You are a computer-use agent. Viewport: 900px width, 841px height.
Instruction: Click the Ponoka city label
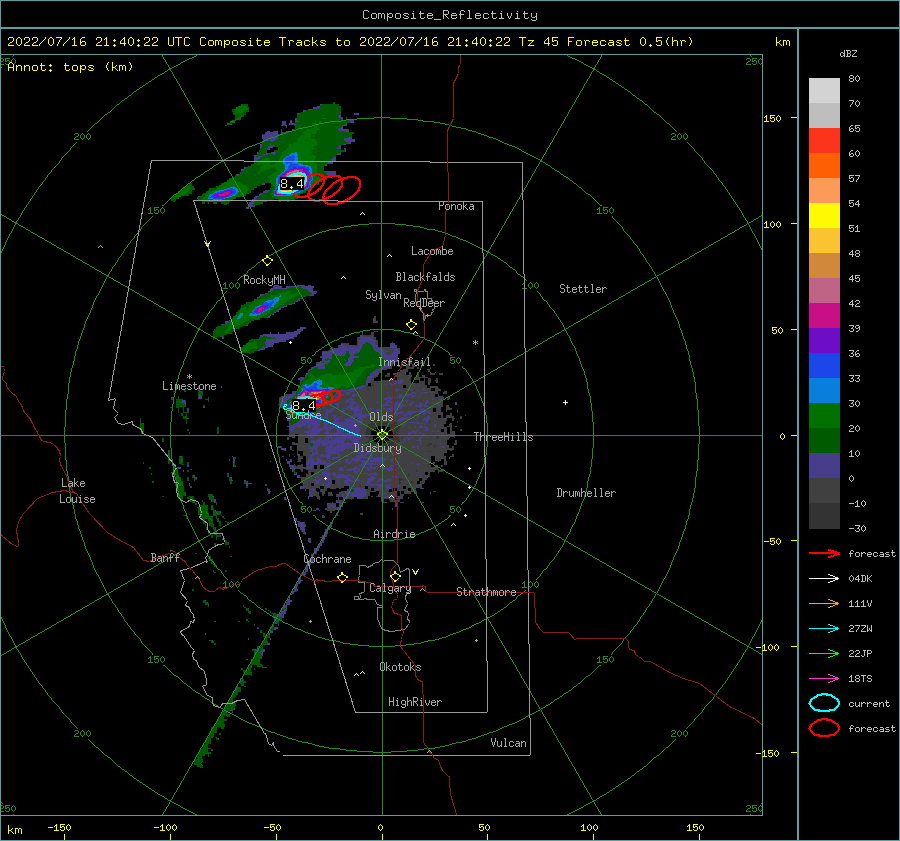[x=456, y=206]
